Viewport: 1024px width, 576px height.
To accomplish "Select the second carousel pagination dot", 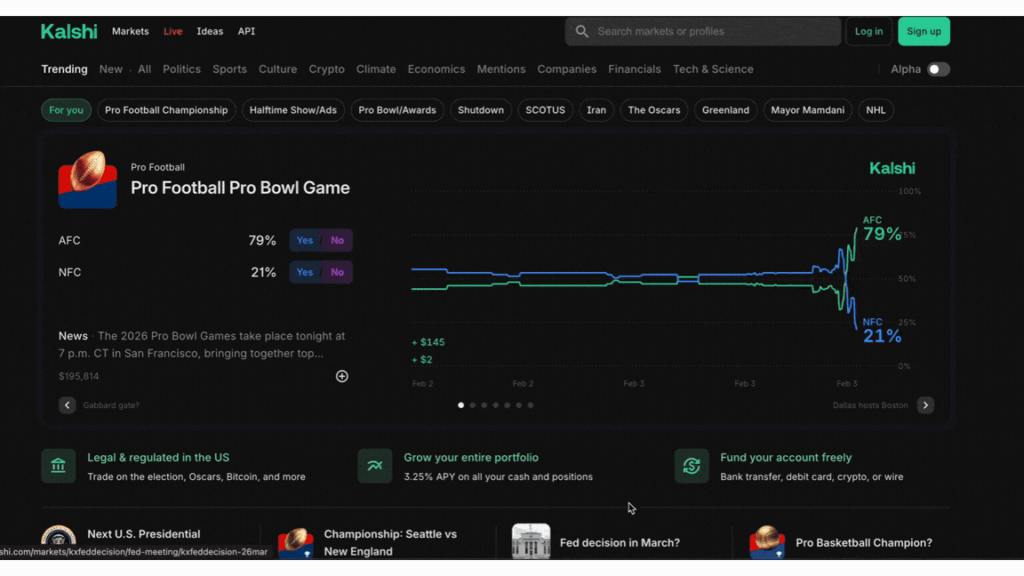I will [472, 405].
